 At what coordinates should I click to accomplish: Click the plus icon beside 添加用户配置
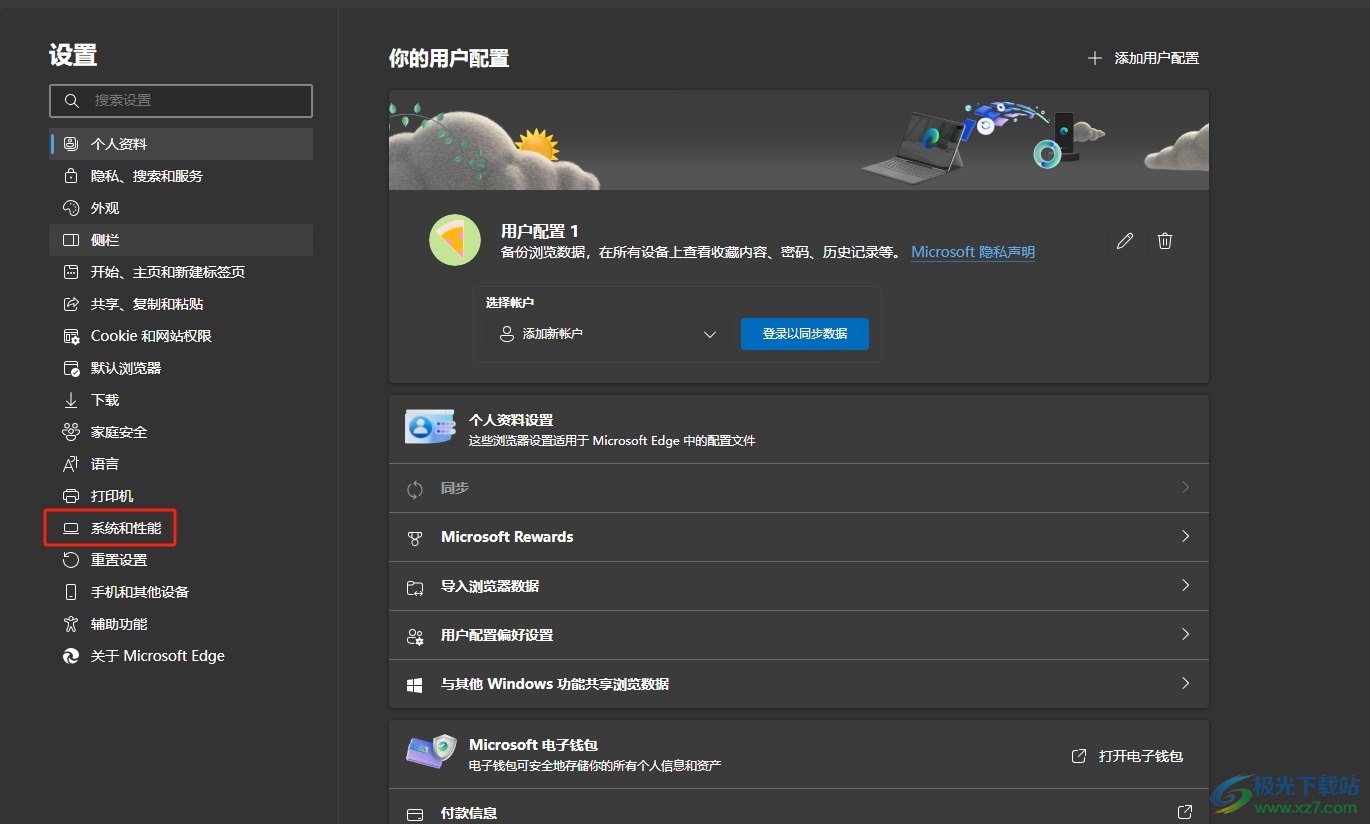click(x=1095, y=58)
